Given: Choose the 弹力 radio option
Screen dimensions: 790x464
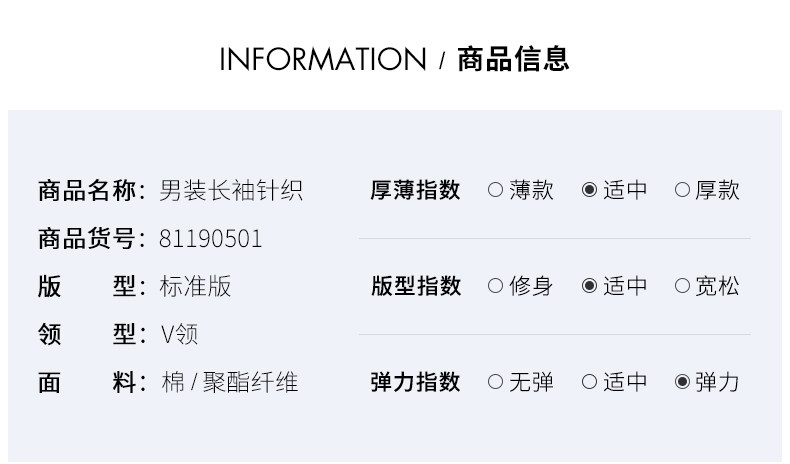Looking at the screenshot, I should [x=682, y=382].
